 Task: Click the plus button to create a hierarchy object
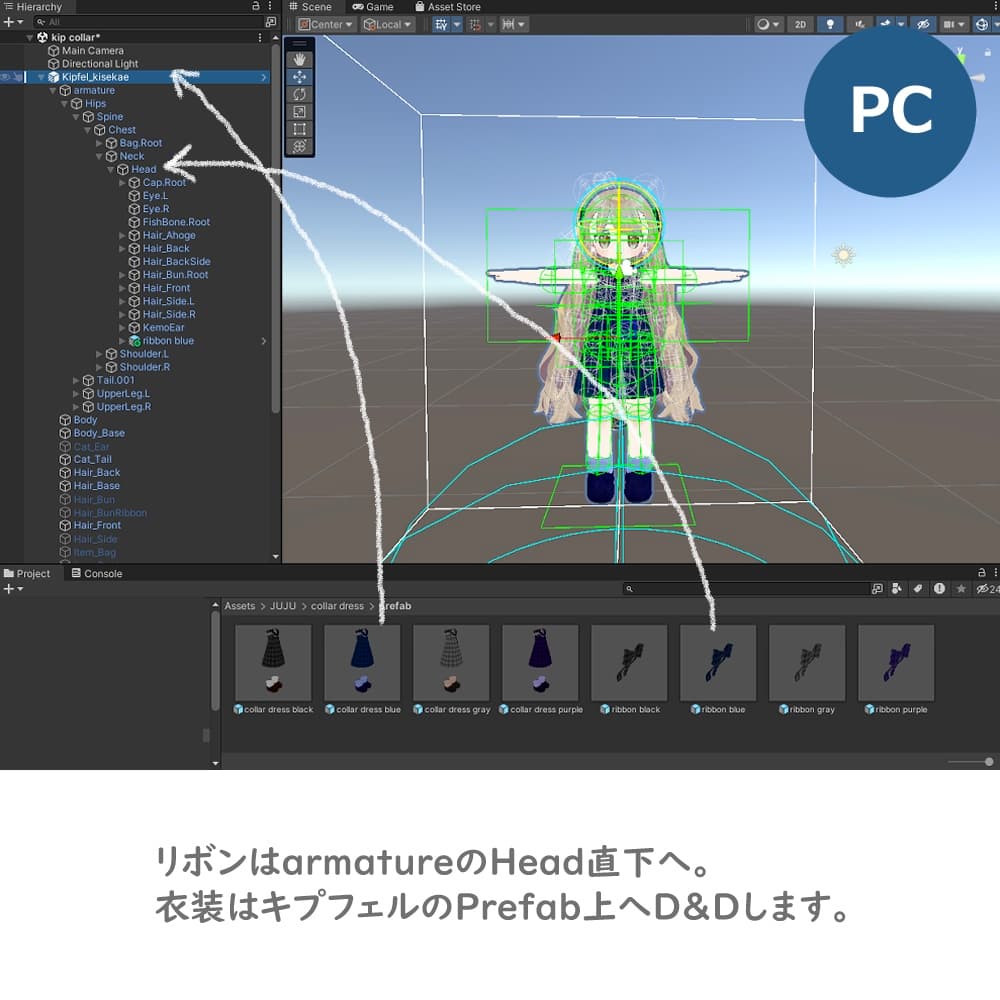pos(9,22)
